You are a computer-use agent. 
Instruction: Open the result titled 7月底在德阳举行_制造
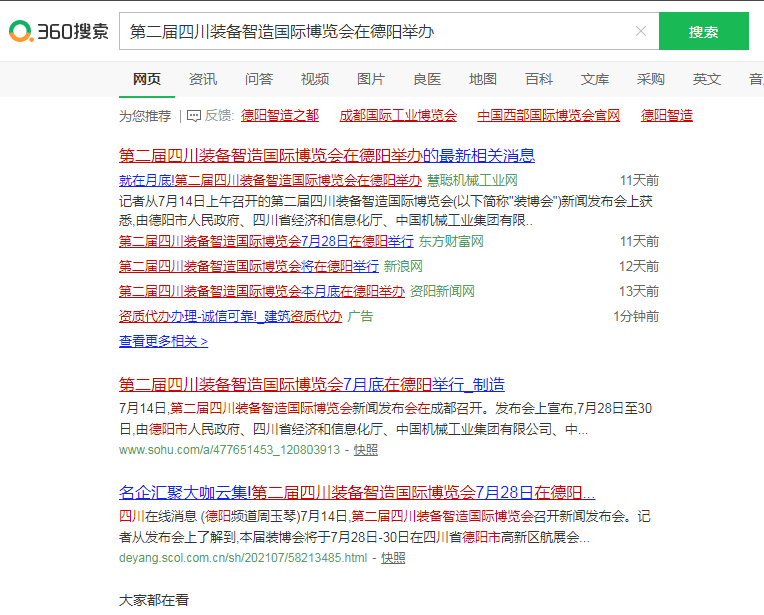tap(312, 384)
